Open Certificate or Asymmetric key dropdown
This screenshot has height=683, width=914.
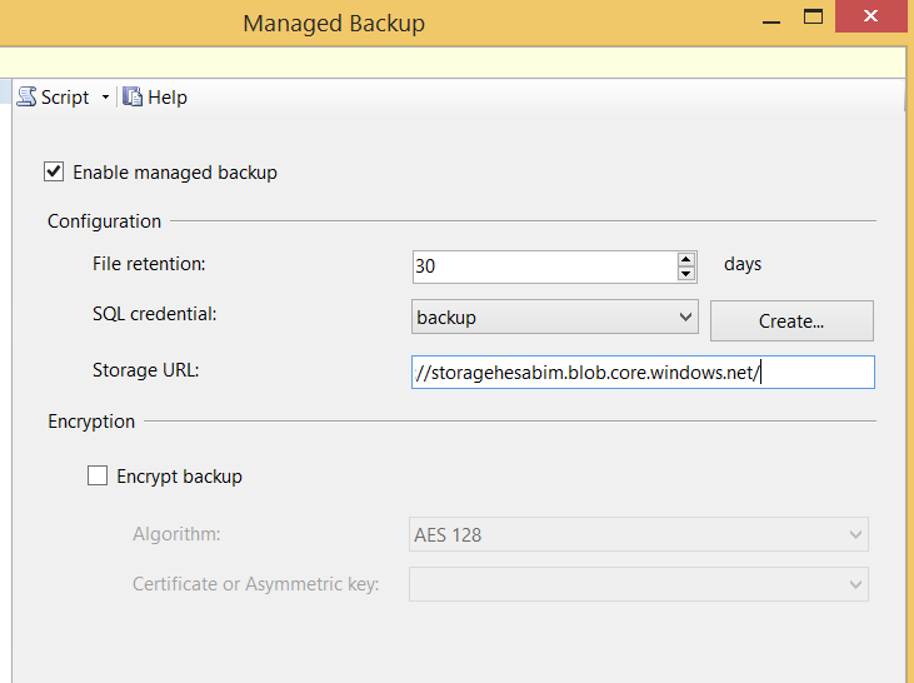[638, 584]
